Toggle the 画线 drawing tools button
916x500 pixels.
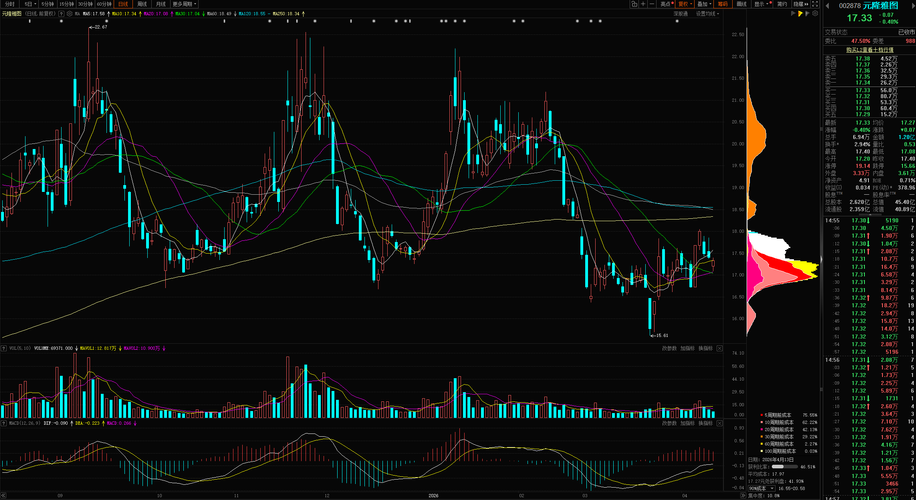tap(740, 4)
